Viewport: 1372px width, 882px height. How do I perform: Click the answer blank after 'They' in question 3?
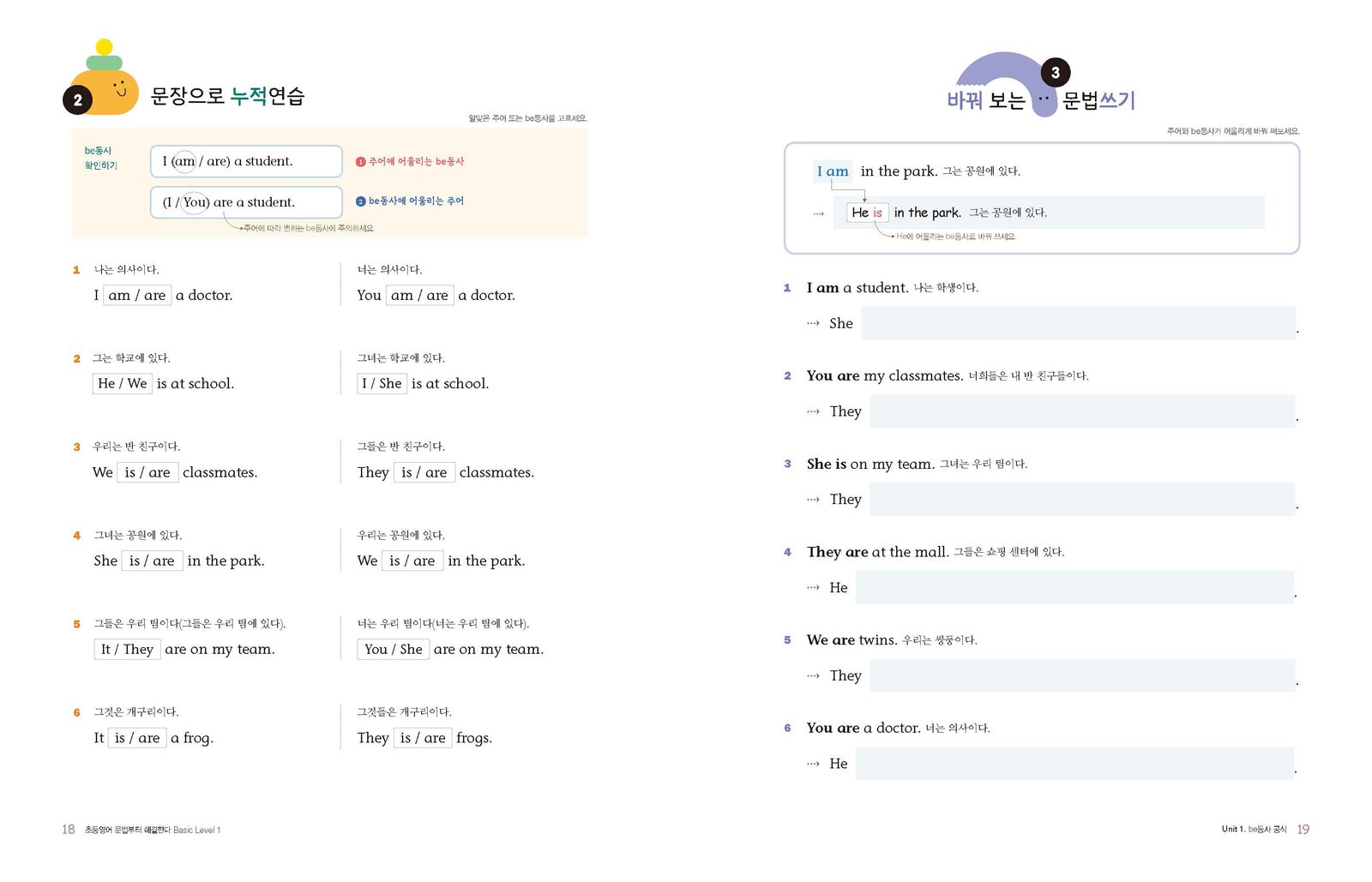[x=1083, y=499]
